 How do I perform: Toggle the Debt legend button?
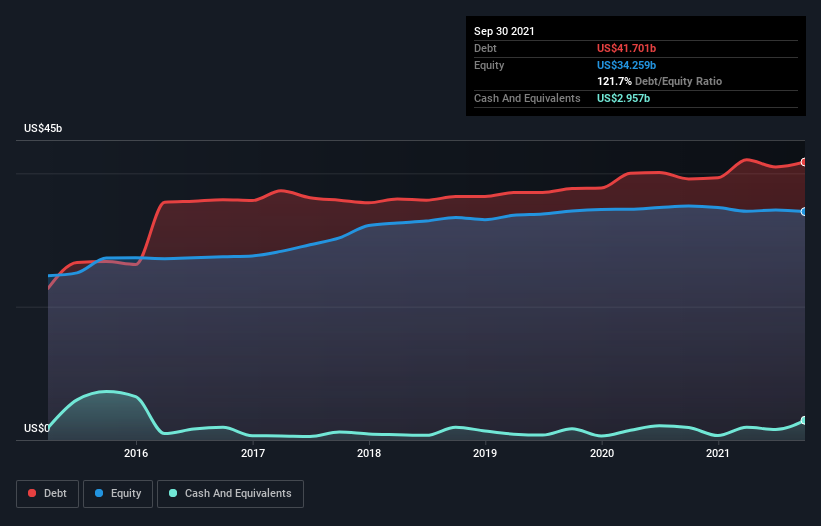click(x=48, y=494)
